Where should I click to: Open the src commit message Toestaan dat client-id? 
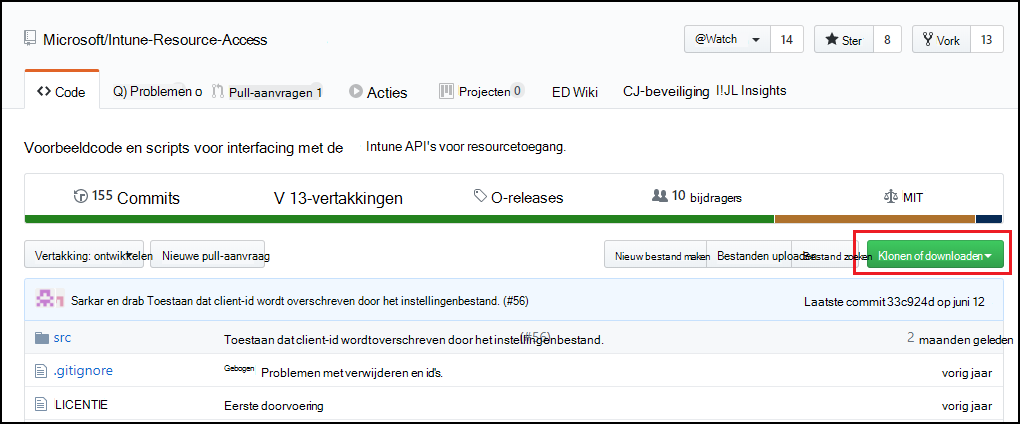point(414,339)
